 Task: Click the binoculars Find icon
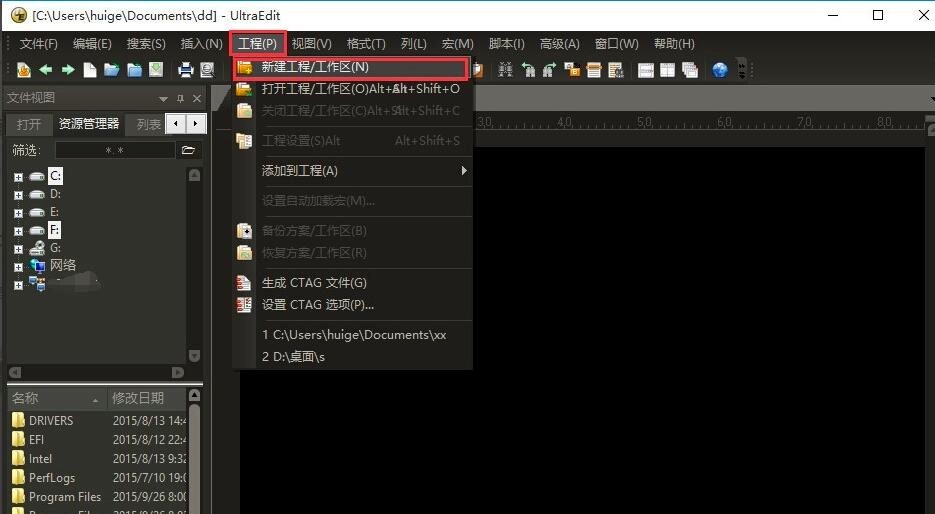(x=505, y=70)
